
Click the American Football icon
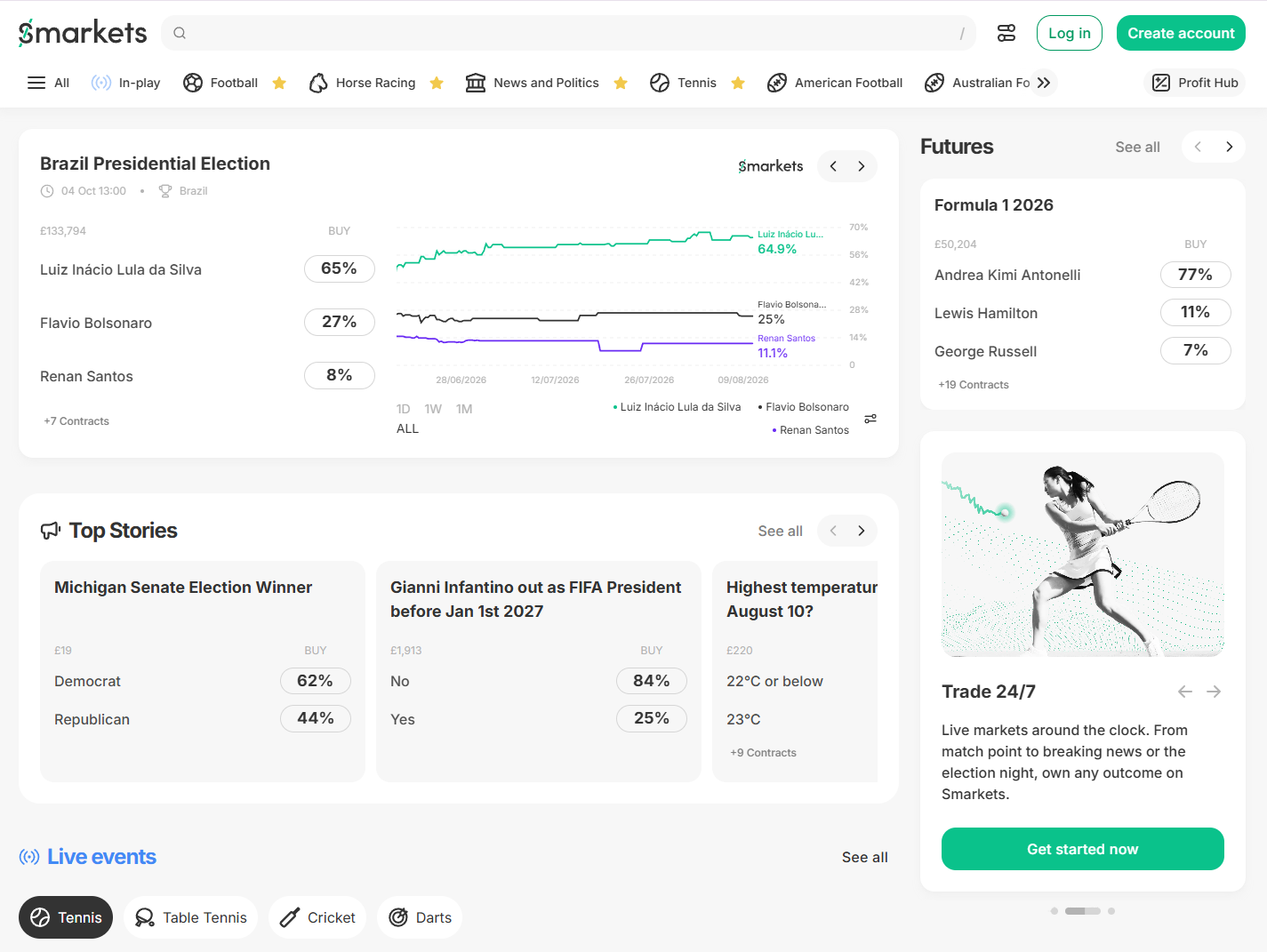click(x=777, y=83)
